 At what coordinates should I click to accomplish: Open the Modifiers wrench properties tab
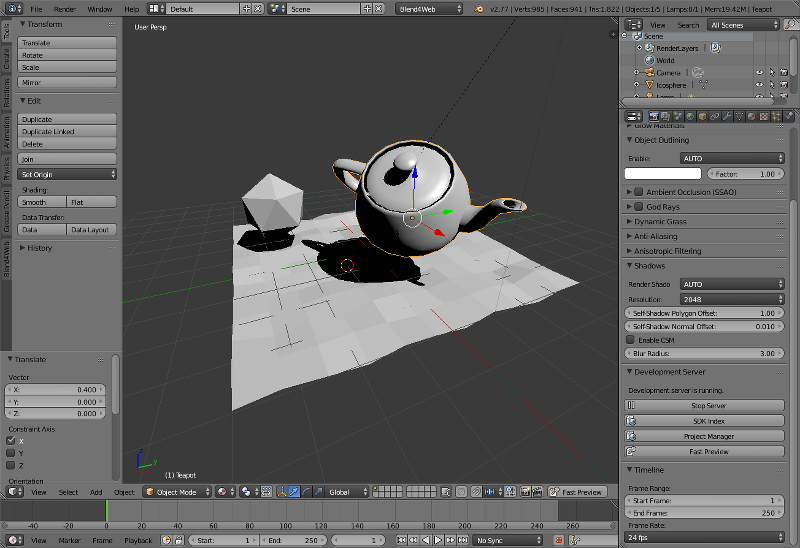727,117
